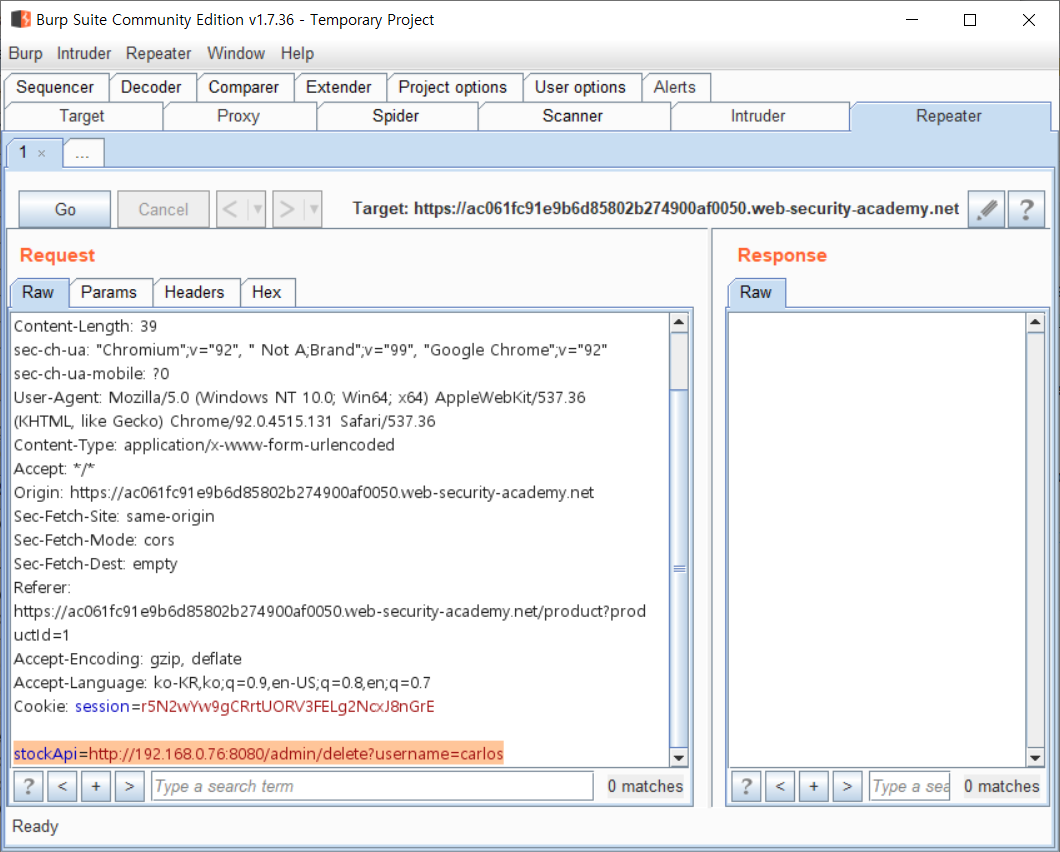
Task: Go forward to next request in history
Action: coord(288,209)
